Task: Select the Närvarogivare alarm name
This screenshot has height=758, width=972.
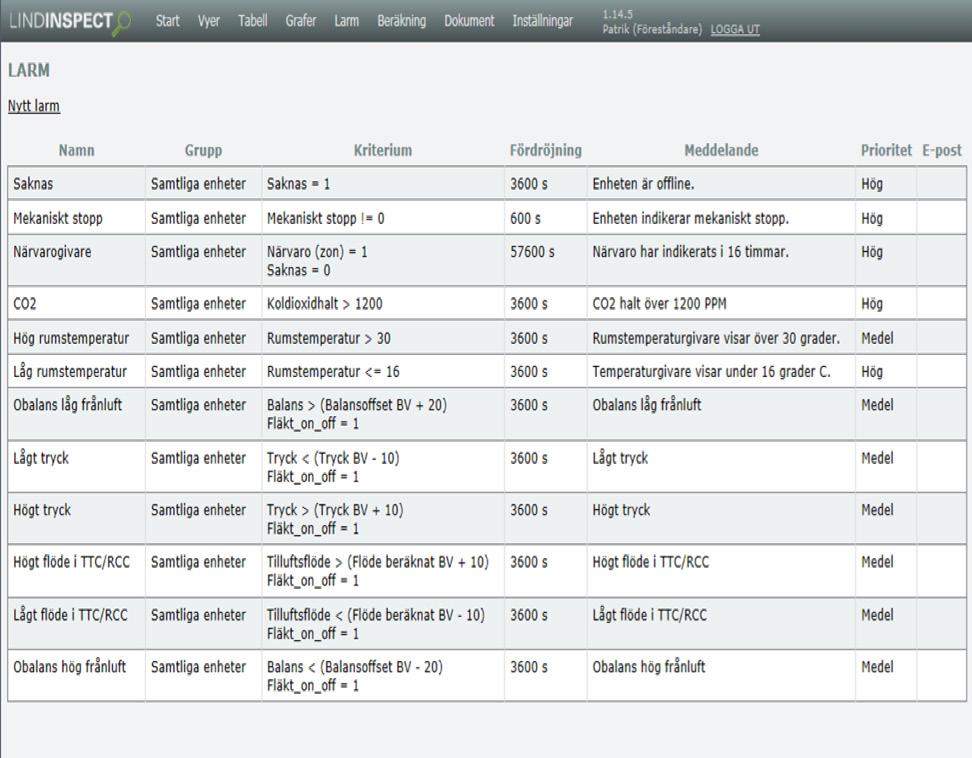Action: (x=52, y=252)
